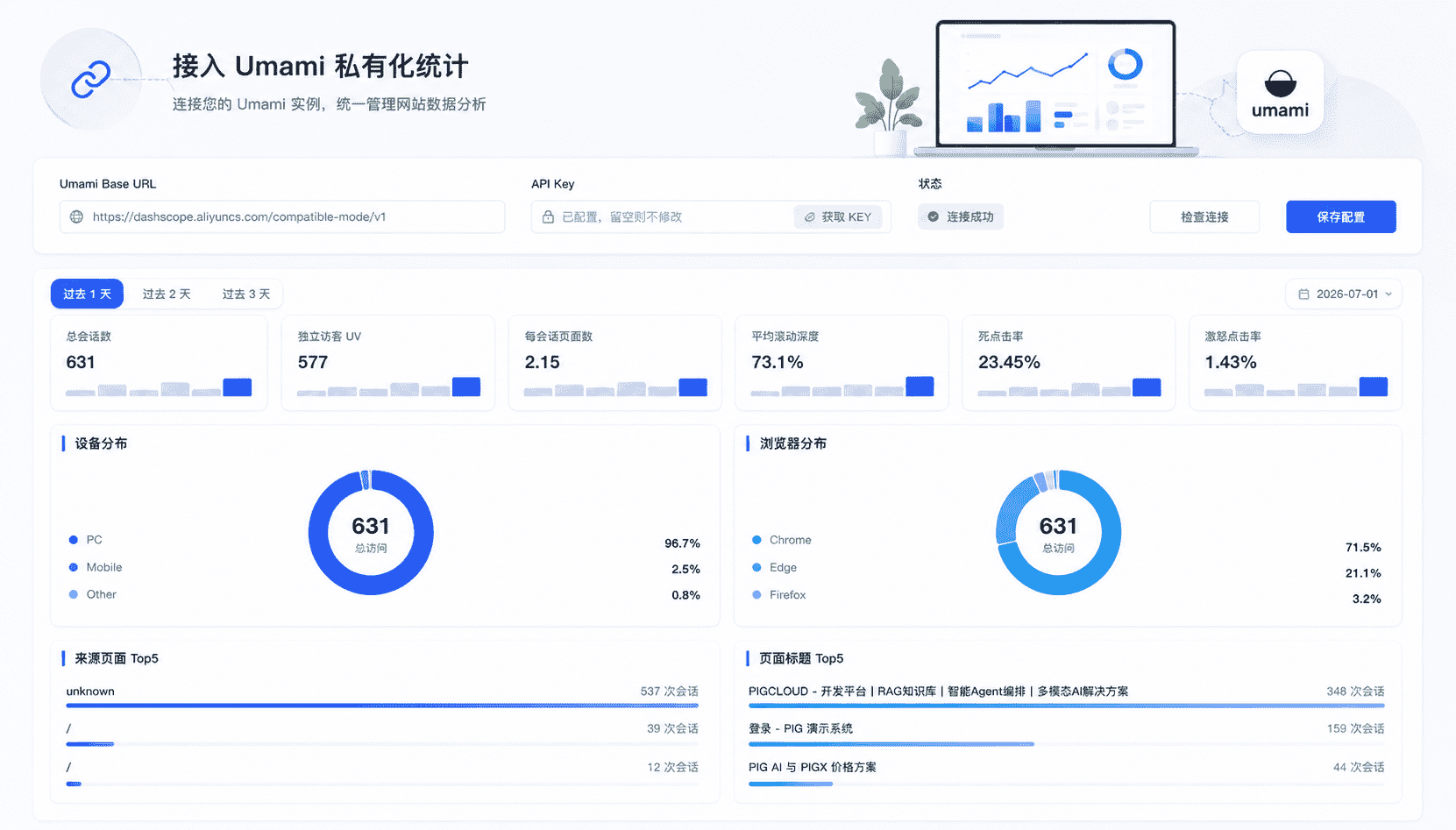Screen dimensions: 1456x830
Task: Click the PIGCLOUD - 开发平台 page title
Action: [938, 692]
